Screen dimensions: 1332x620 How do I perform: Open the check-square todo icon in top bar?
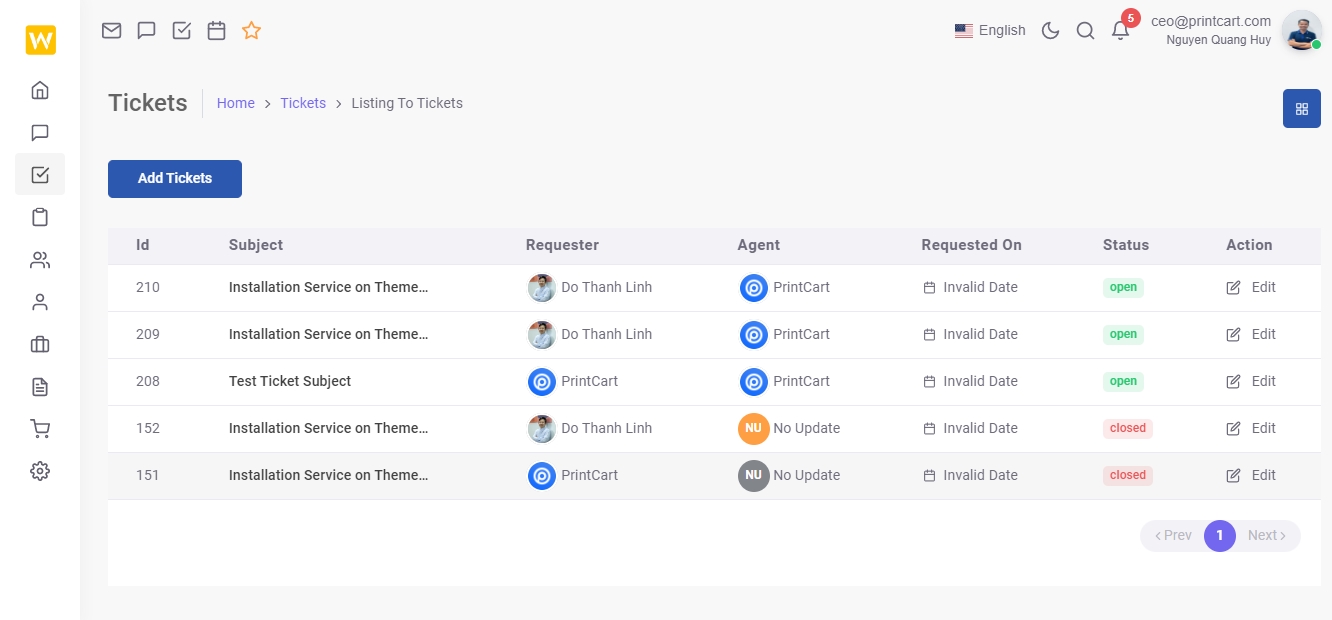click(181, 30)
